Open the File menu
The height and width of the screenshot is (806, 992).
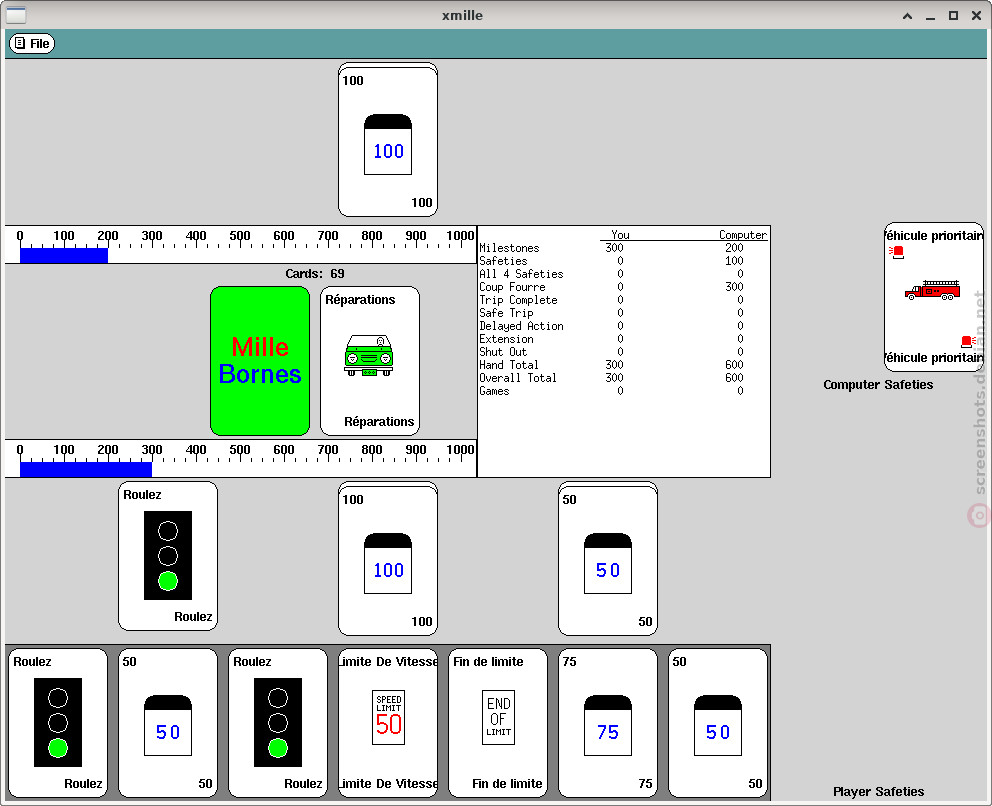pos(32,43)
